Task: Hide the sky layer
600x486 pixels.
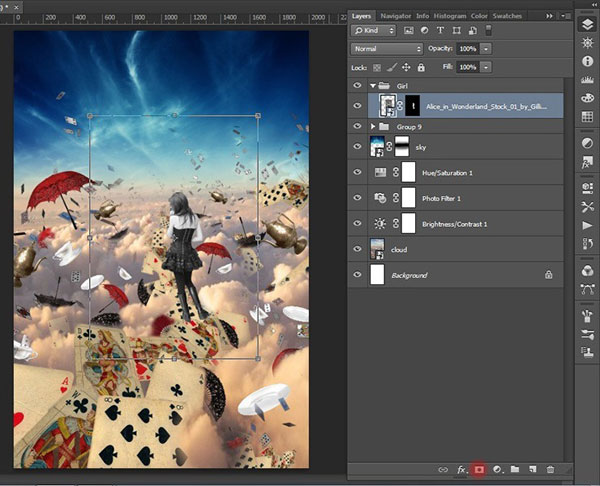Action: (x=357, y=146)
